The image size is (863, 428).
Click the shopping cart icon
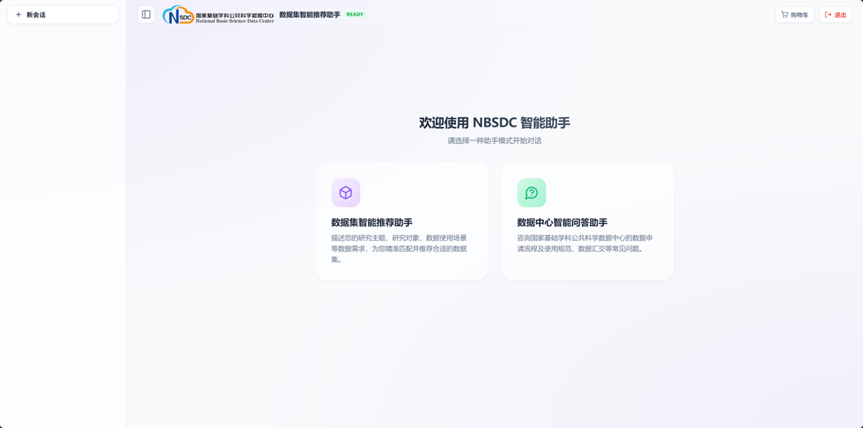point(784,15)
